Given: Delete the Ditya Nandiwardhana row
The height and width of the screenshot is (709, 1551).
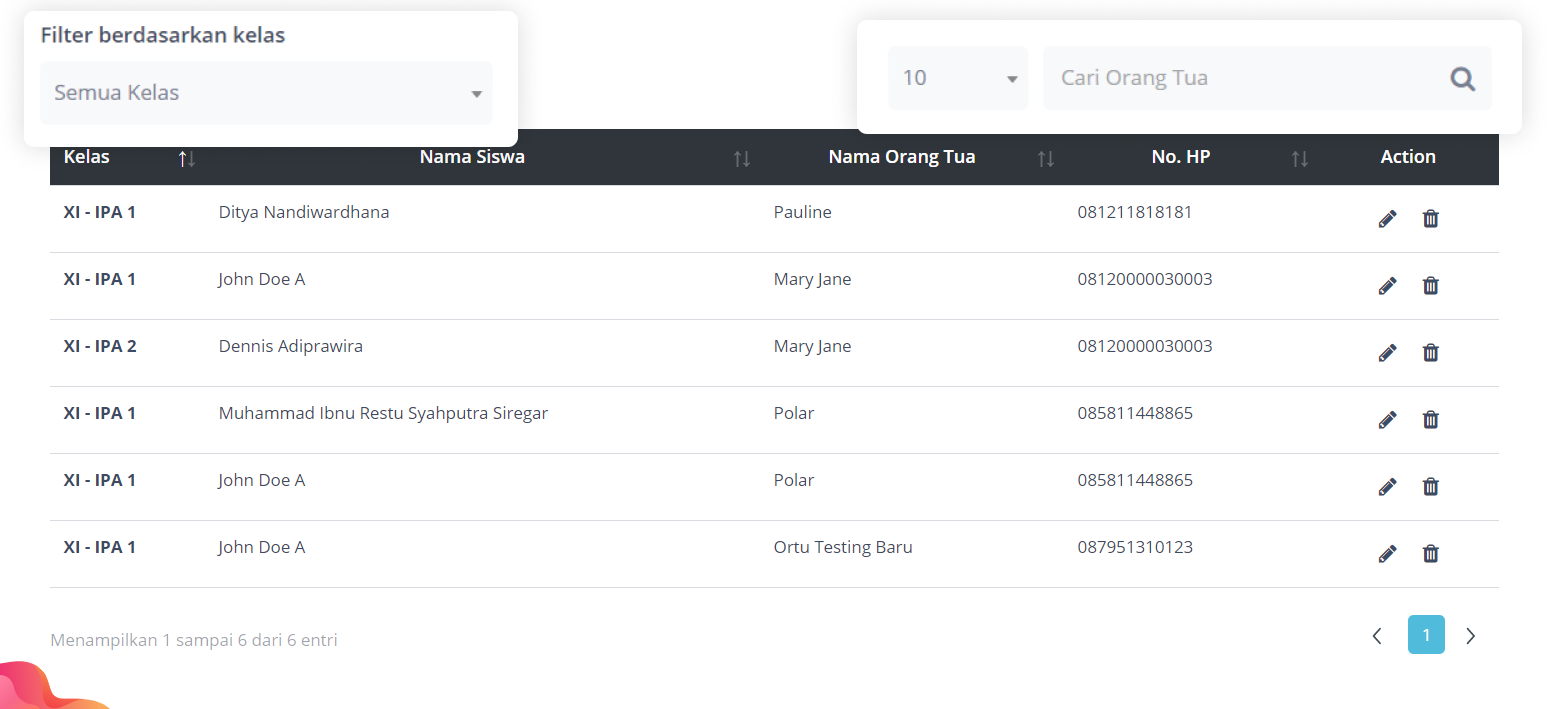Looking at the screenshot, I should (x=1430, y=219).
